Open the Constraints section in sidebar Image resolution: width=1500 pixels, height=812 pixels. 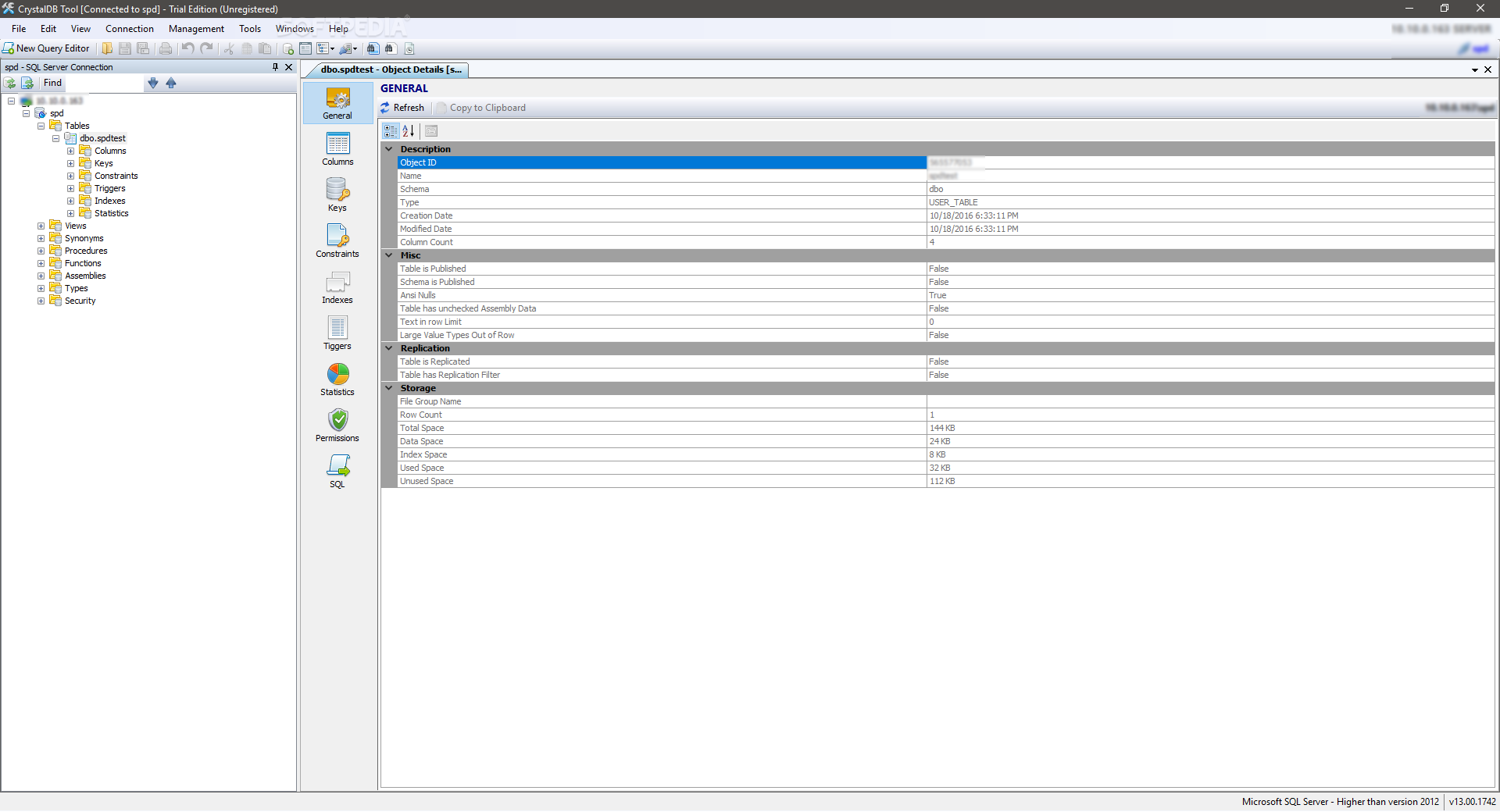pyautogui.click(x=337, y=241)
